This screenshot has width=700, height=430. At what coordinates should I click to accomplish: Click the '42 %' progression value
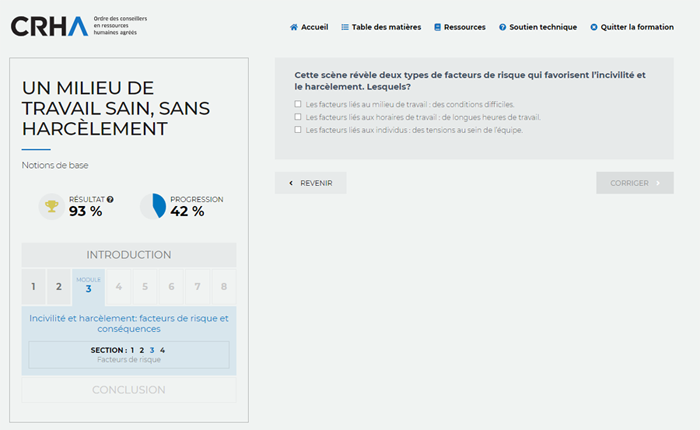(187, 211)
